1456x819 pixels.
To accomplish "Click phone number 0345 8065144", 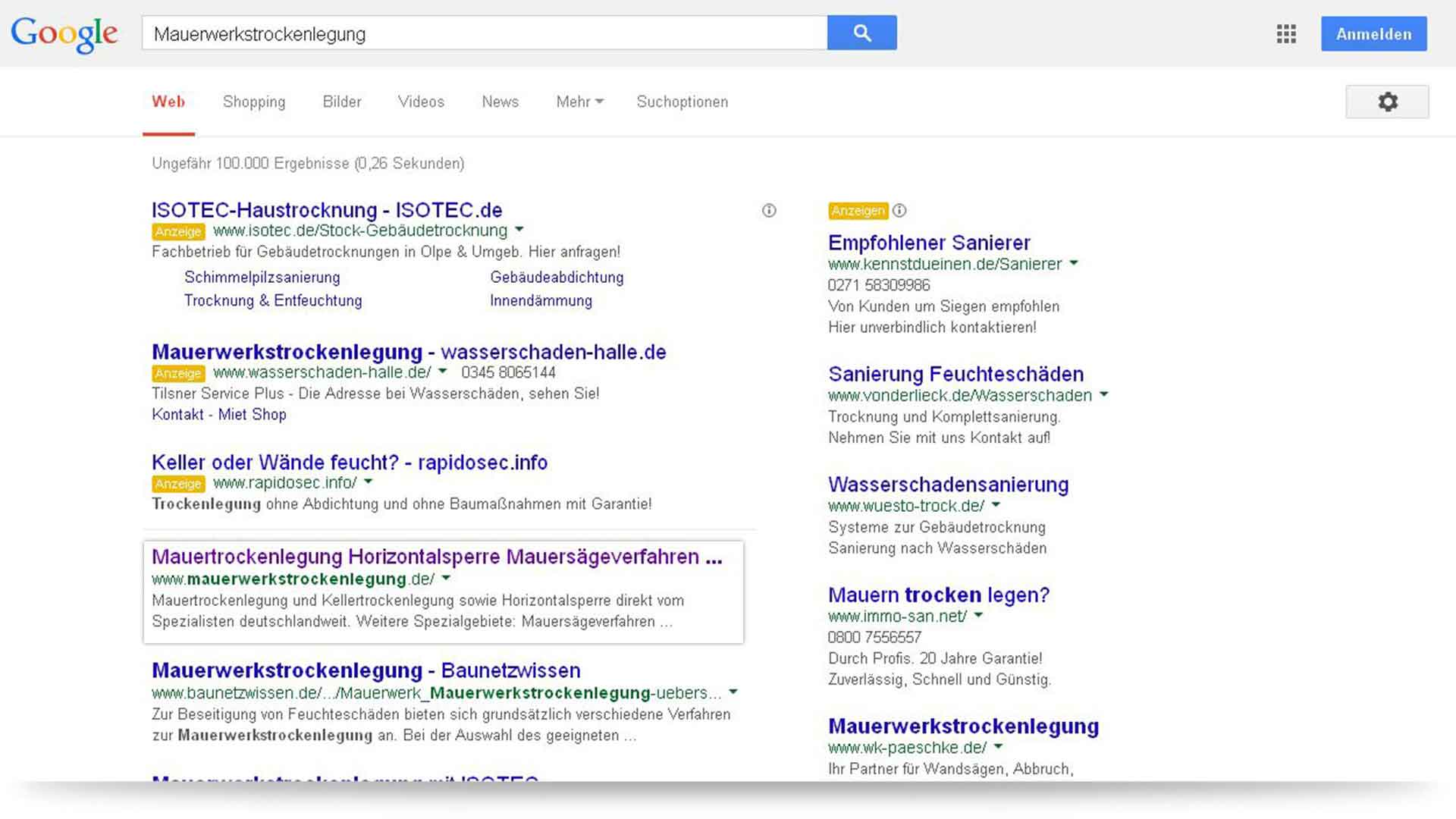I will coord(508,372).
